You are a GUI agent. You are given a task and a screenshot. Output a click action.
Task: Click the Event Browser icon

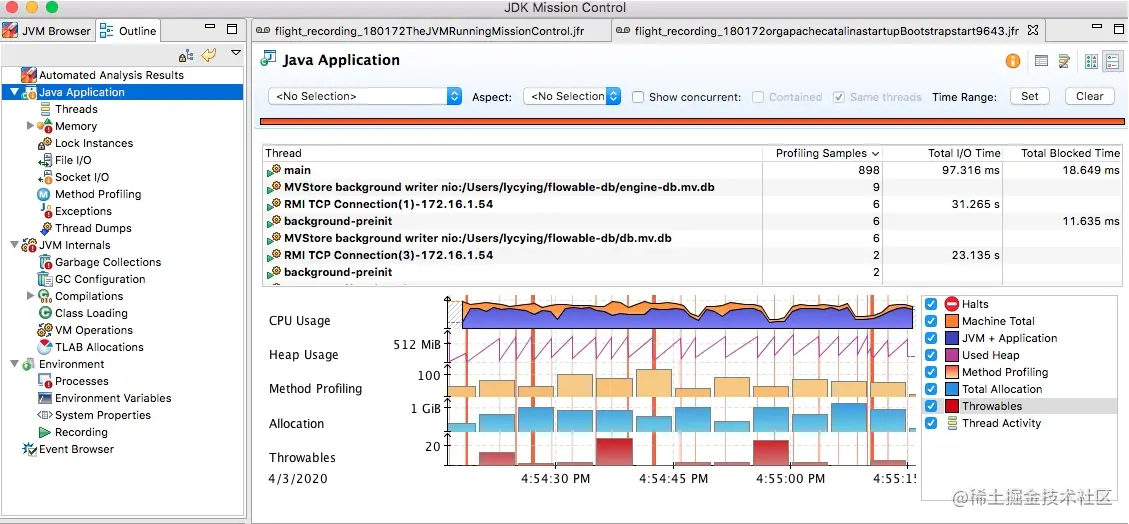(x=29, y=449)
